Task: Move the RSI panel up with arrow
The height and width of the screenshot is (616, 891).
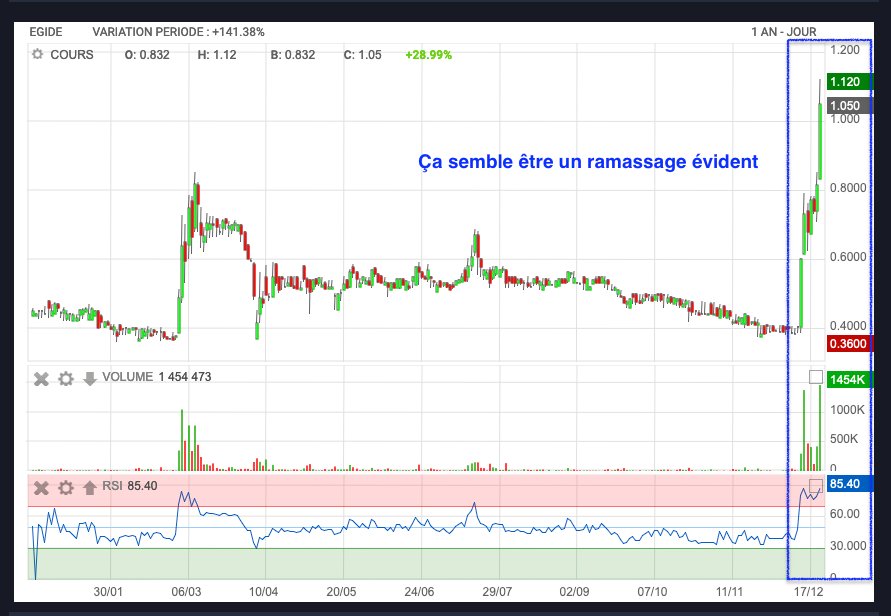Action: pyautogui.click(x=89, y=488)
